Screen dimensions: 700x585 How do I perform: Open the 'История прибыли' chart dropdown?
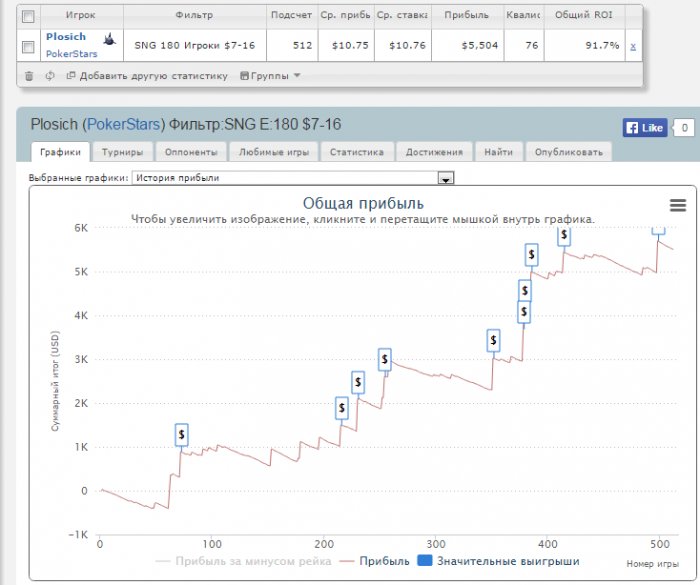click(x=294, y=178)
